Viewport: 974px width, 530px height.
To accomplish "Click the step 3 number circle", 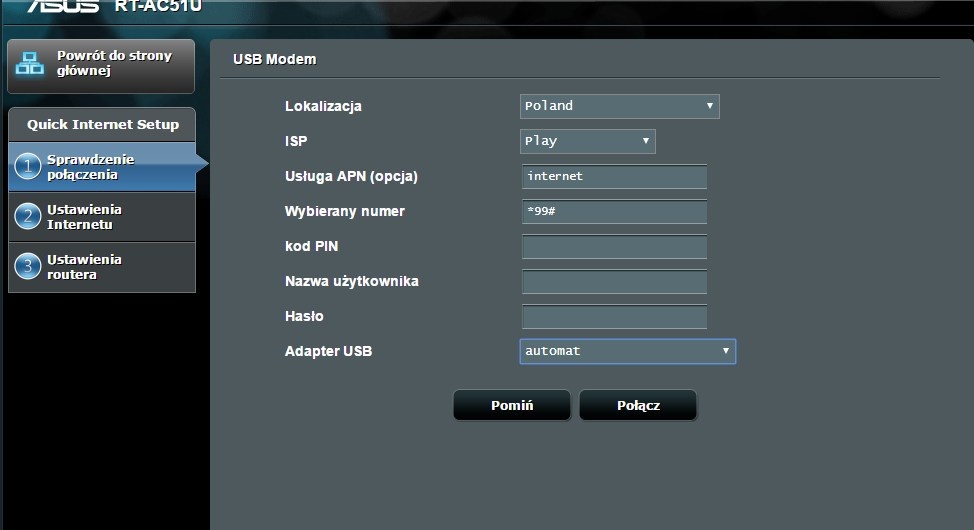I will point(28,267).
